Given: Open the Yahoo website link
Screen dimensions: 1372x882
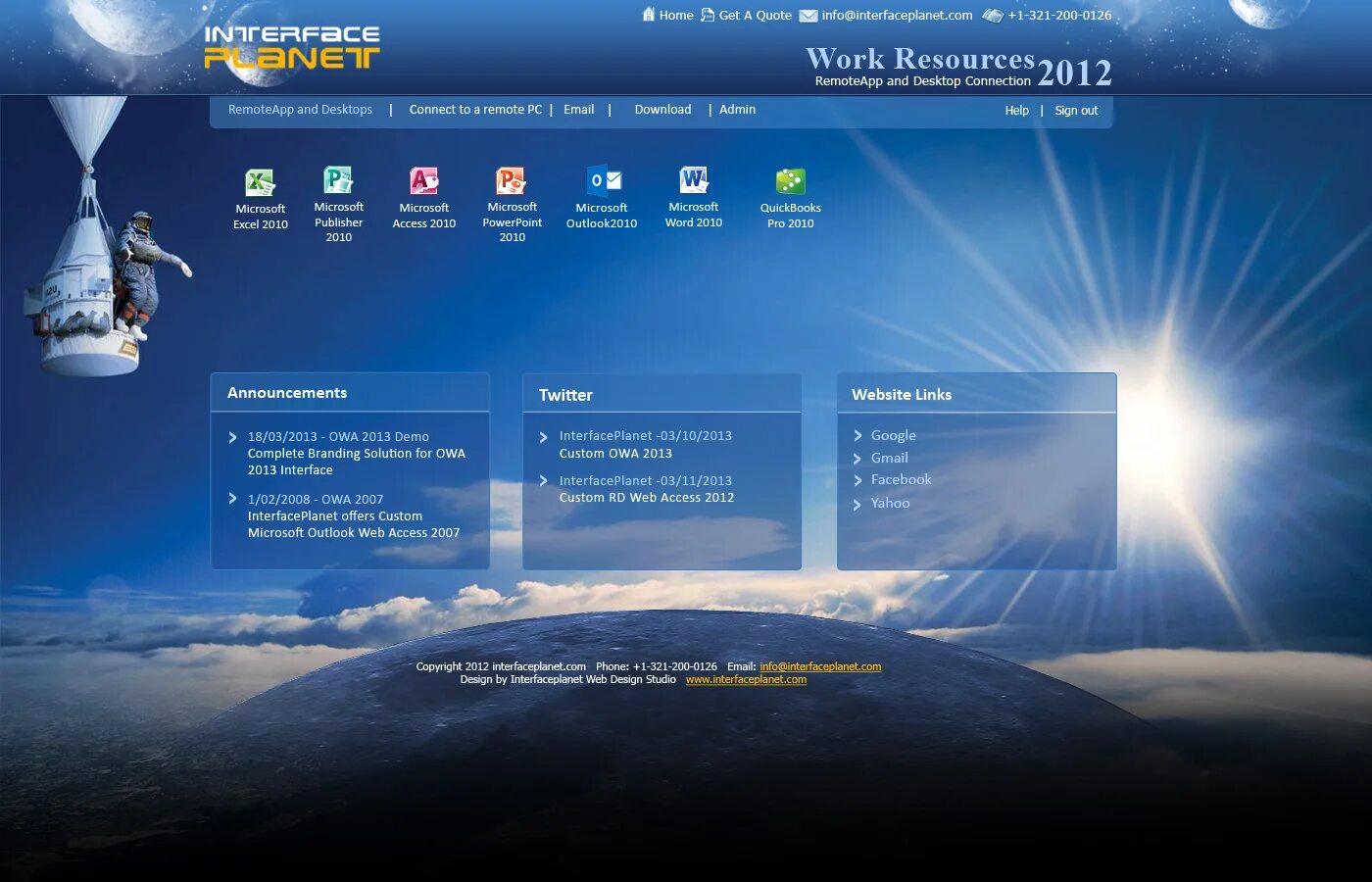Looking at the screenshot, I should [890, 503].
